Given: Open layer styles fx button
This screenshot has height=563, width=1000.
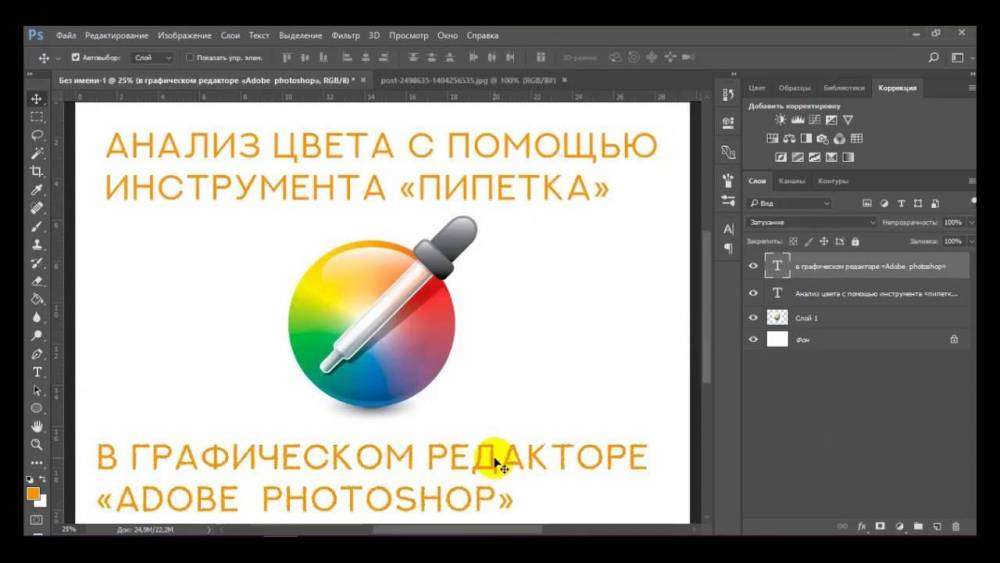Looking at the screenshot, I should coord(862,527).
